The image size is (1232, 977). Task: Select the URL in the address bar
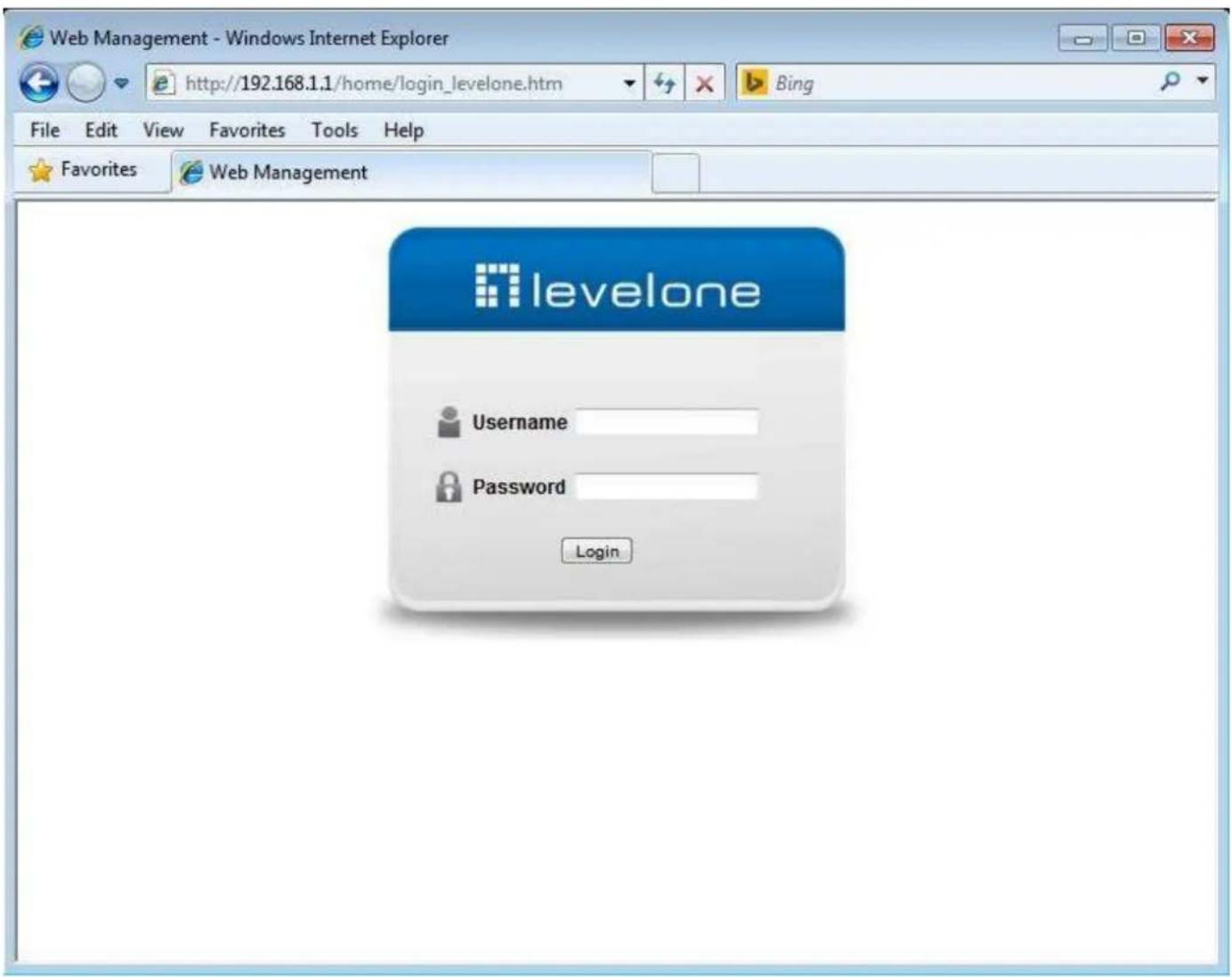[374, 84]
